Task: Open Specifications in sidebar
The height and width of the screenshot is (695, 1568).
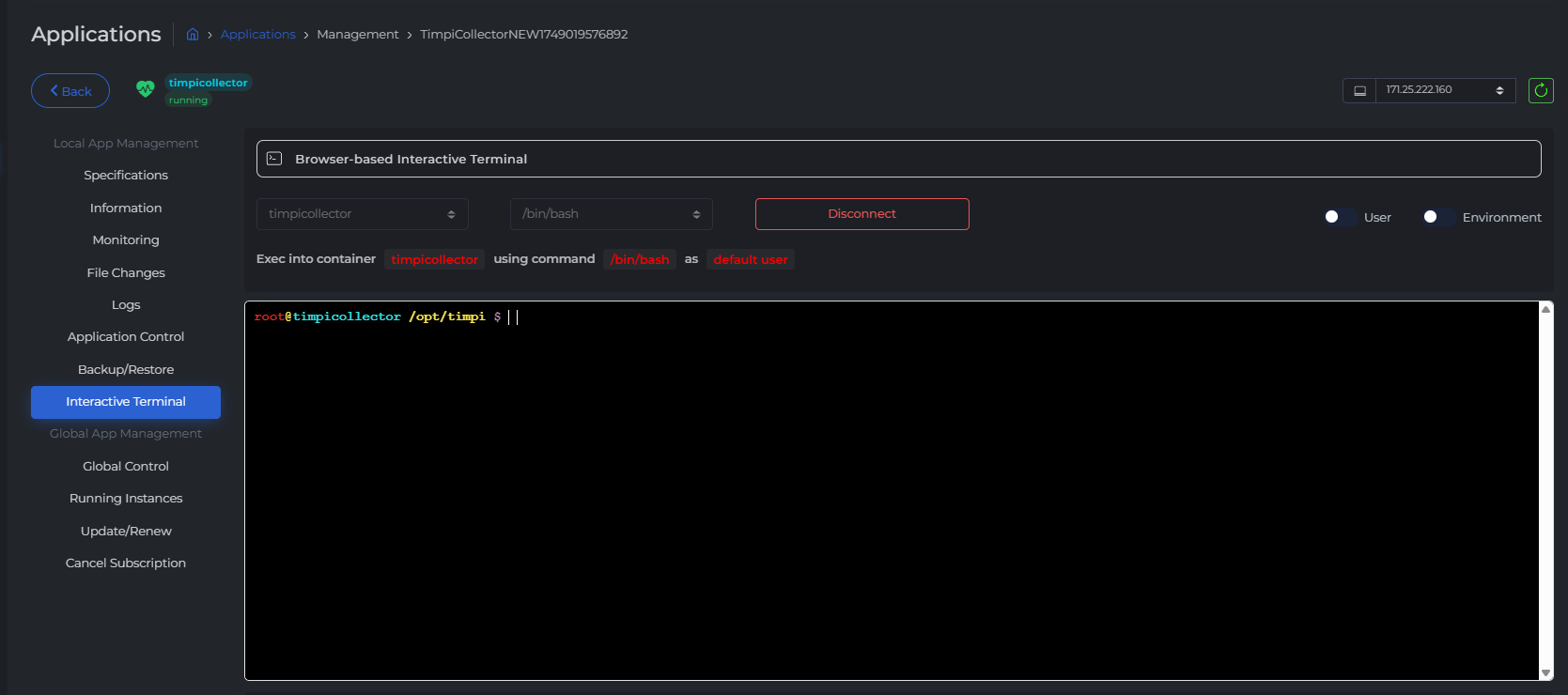Action: [126, 176]
